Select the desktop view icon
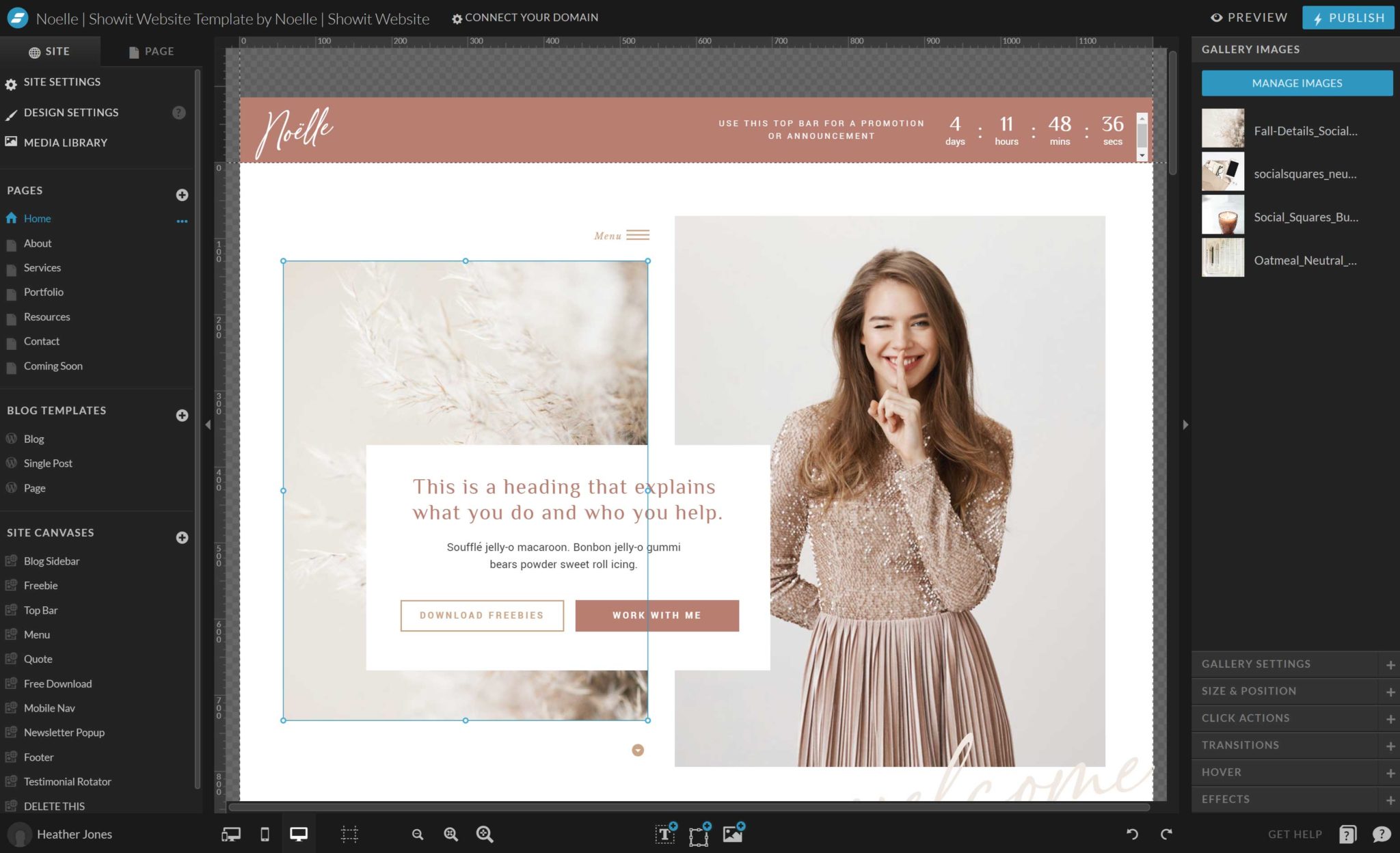Image resolution: width=1400 pixels, height=853 pixels. (x=299, y=834)
